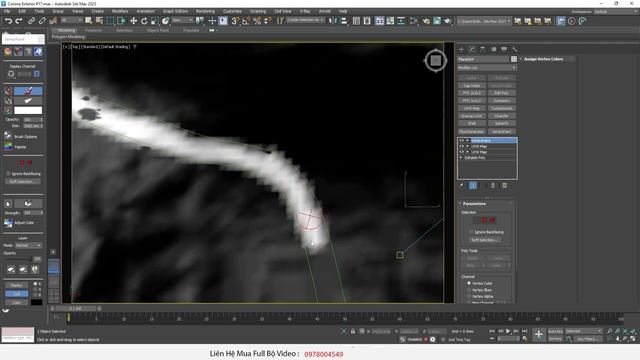
Task: Select the Vertex Illum channel radio
Action: [x=469, y=289]
